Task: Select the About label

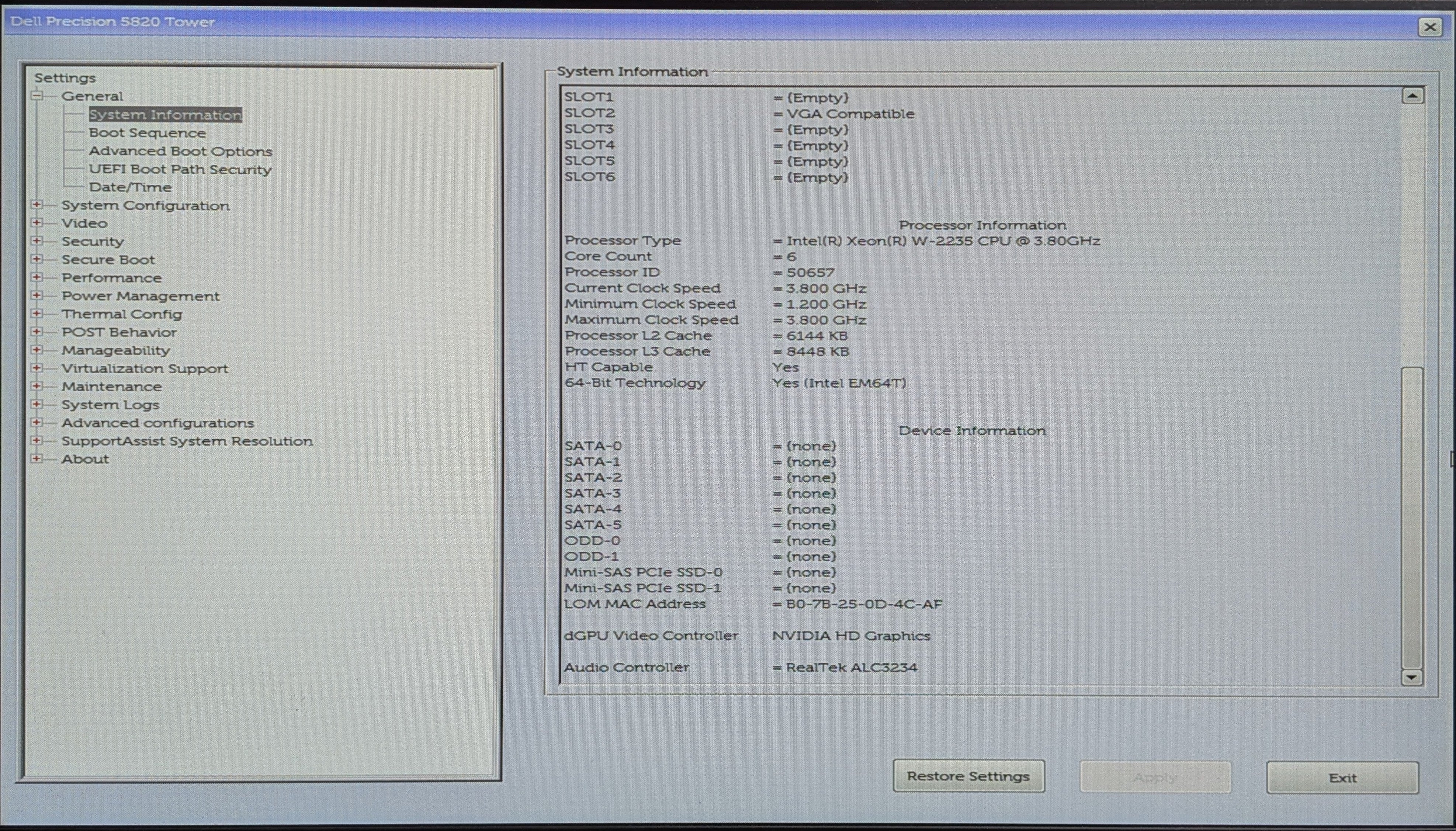Action: click(85, 459)
